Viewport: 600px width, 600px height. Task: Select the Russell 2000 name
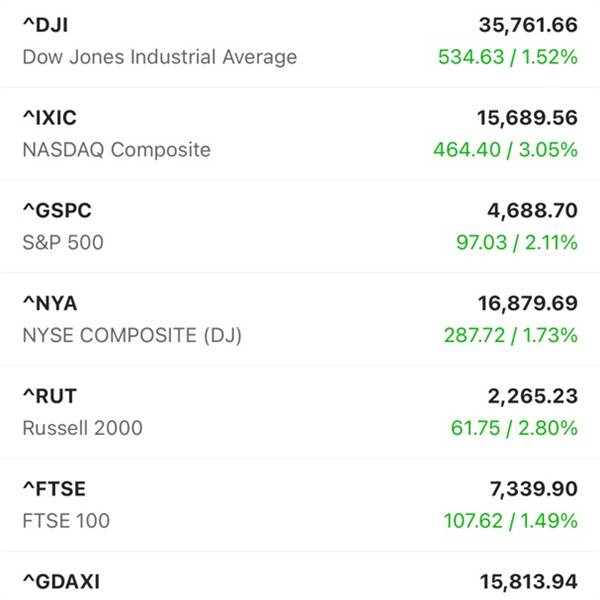pos(83,428)
